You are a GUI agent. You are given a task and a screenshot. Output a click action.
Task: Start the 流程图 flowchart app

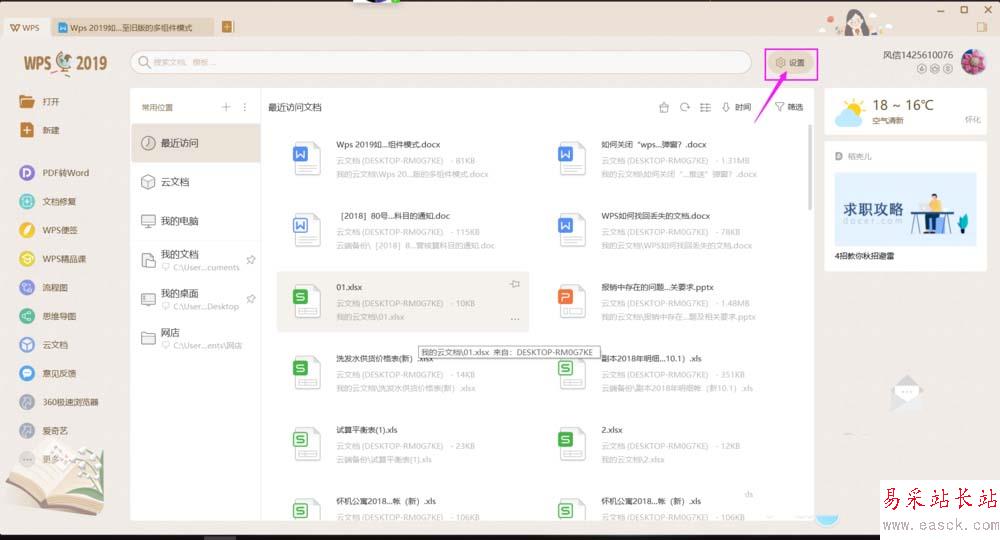click(x=43, y=288)
